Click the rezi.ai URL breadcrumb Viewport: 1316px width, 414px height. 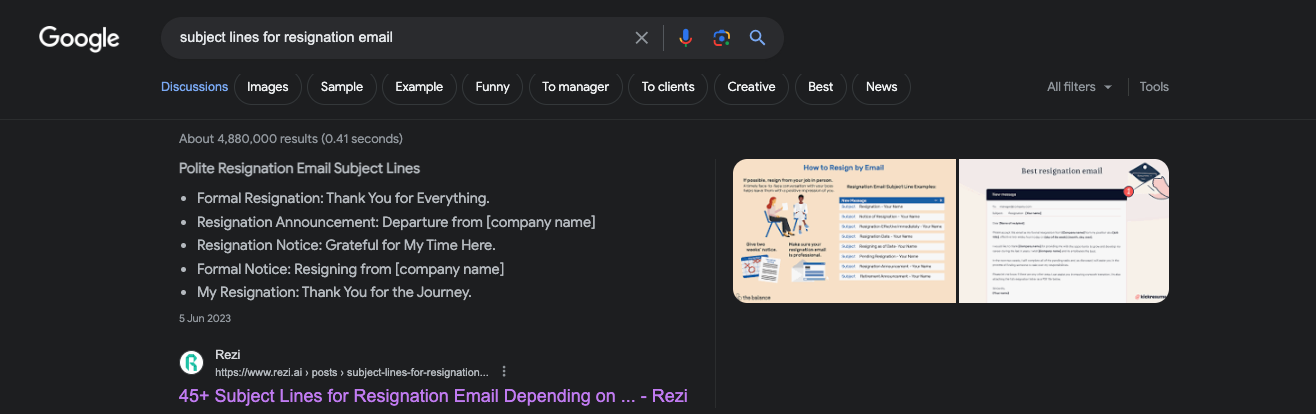pos(352,372)
